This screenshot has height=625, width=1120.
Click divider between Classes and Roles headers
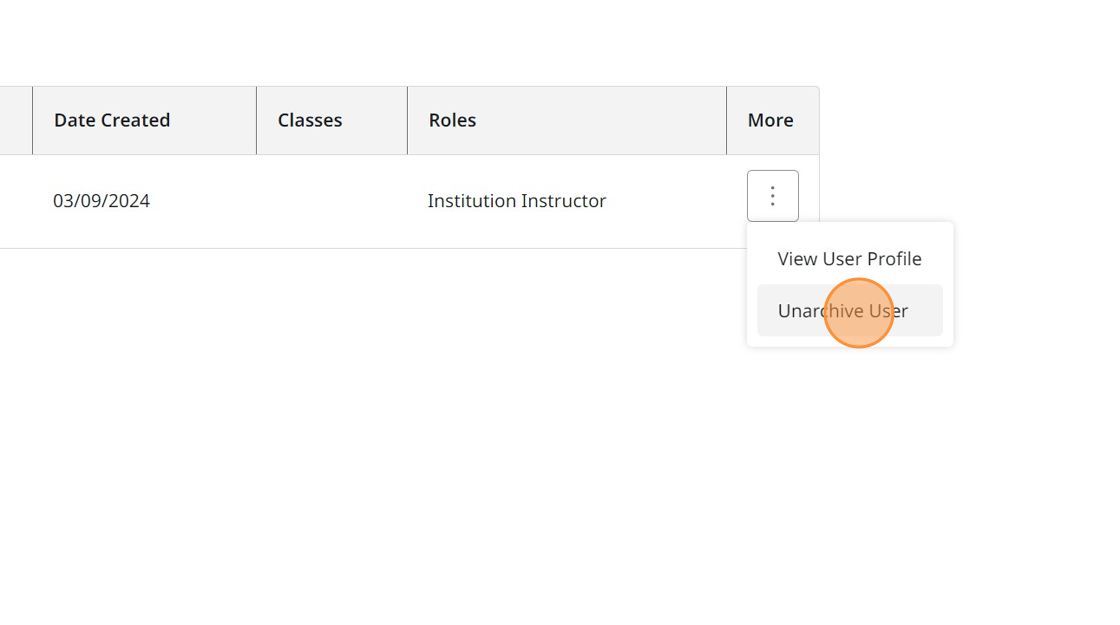[x=407, y=120]
